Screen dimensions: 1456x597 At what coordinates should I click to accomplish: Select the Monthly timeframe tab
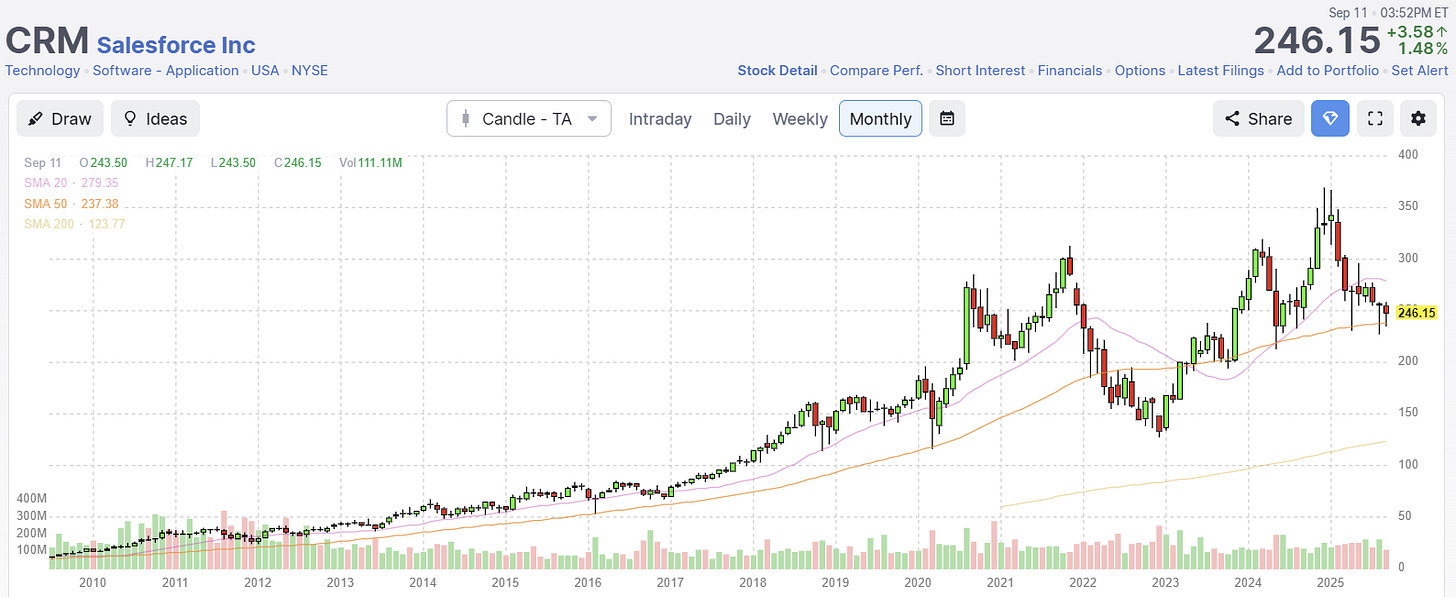tap(880, 119)
